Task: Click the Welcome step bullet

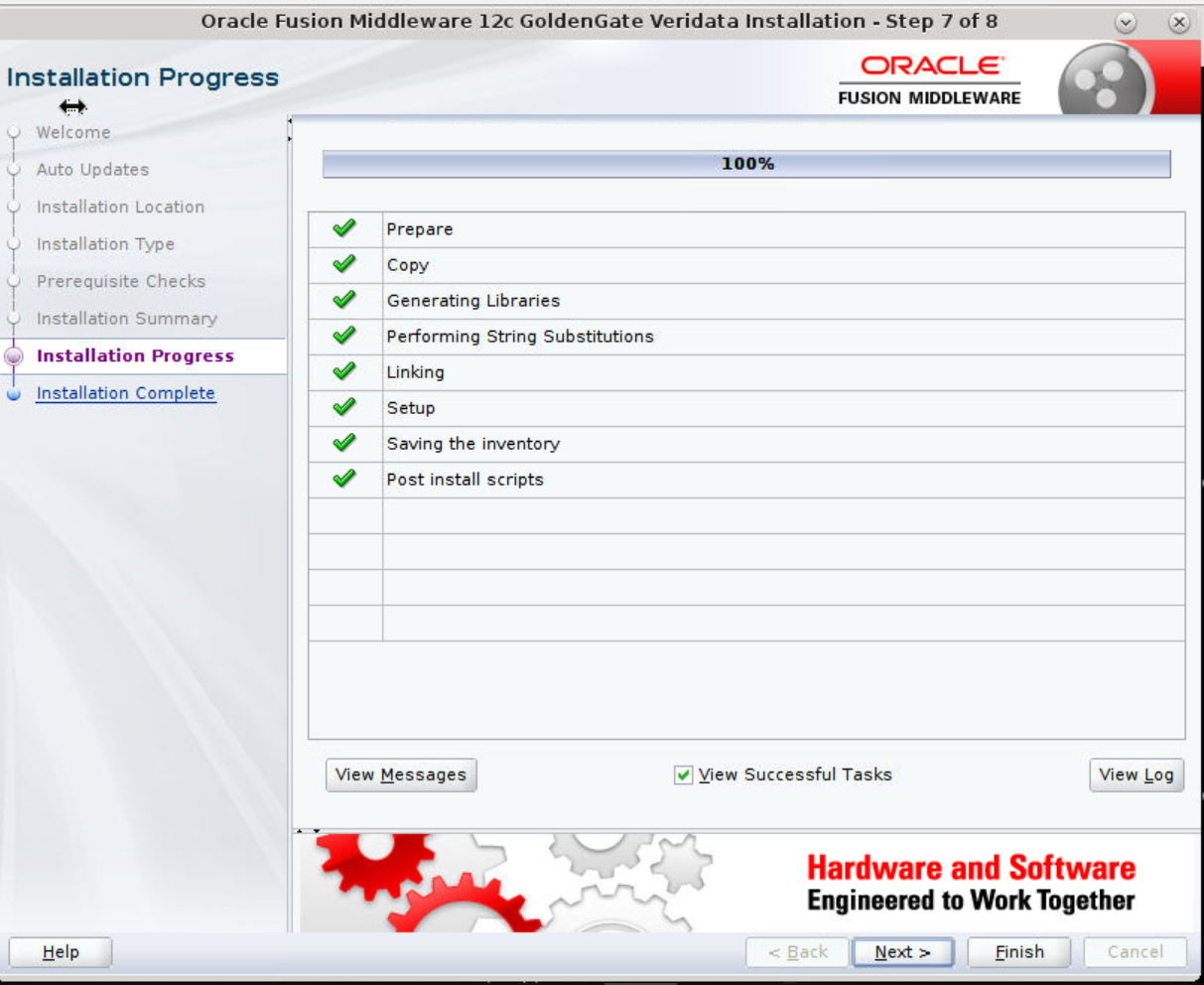Action: point(14,132)
